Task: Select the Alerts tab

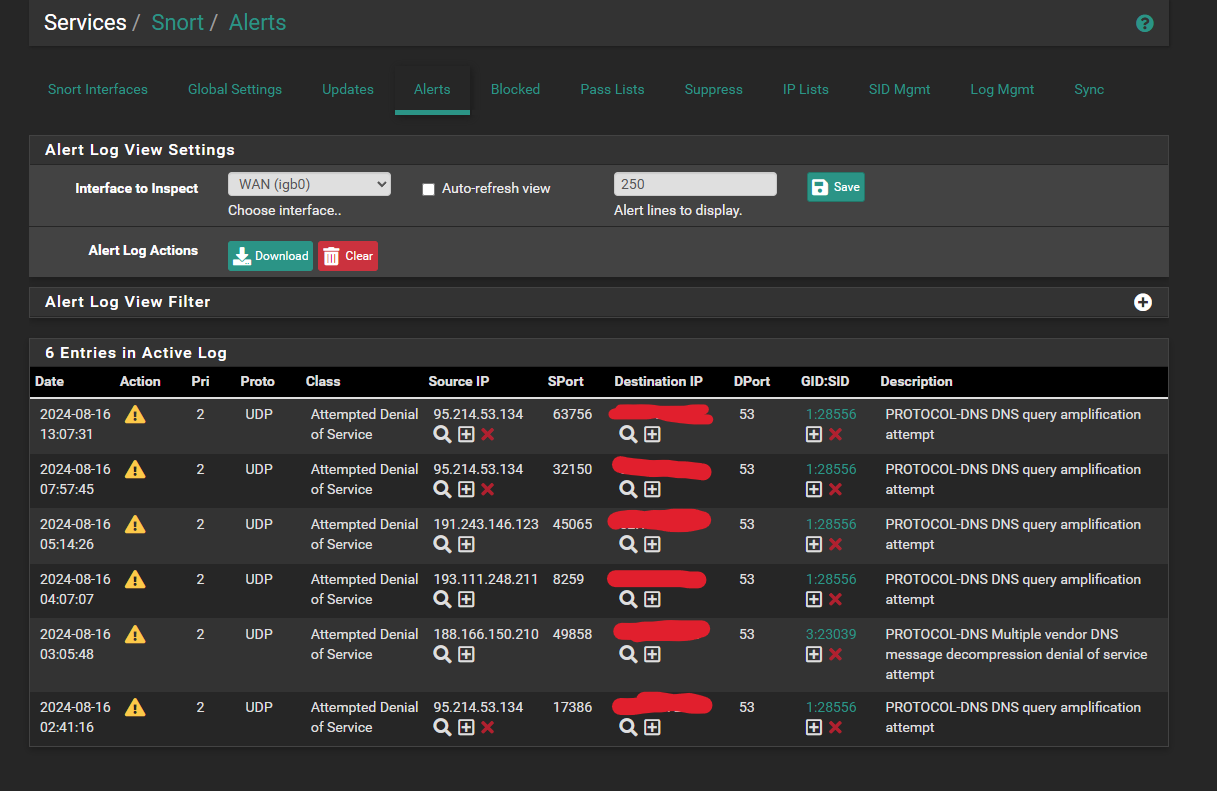Action: [x=432, y=89]
